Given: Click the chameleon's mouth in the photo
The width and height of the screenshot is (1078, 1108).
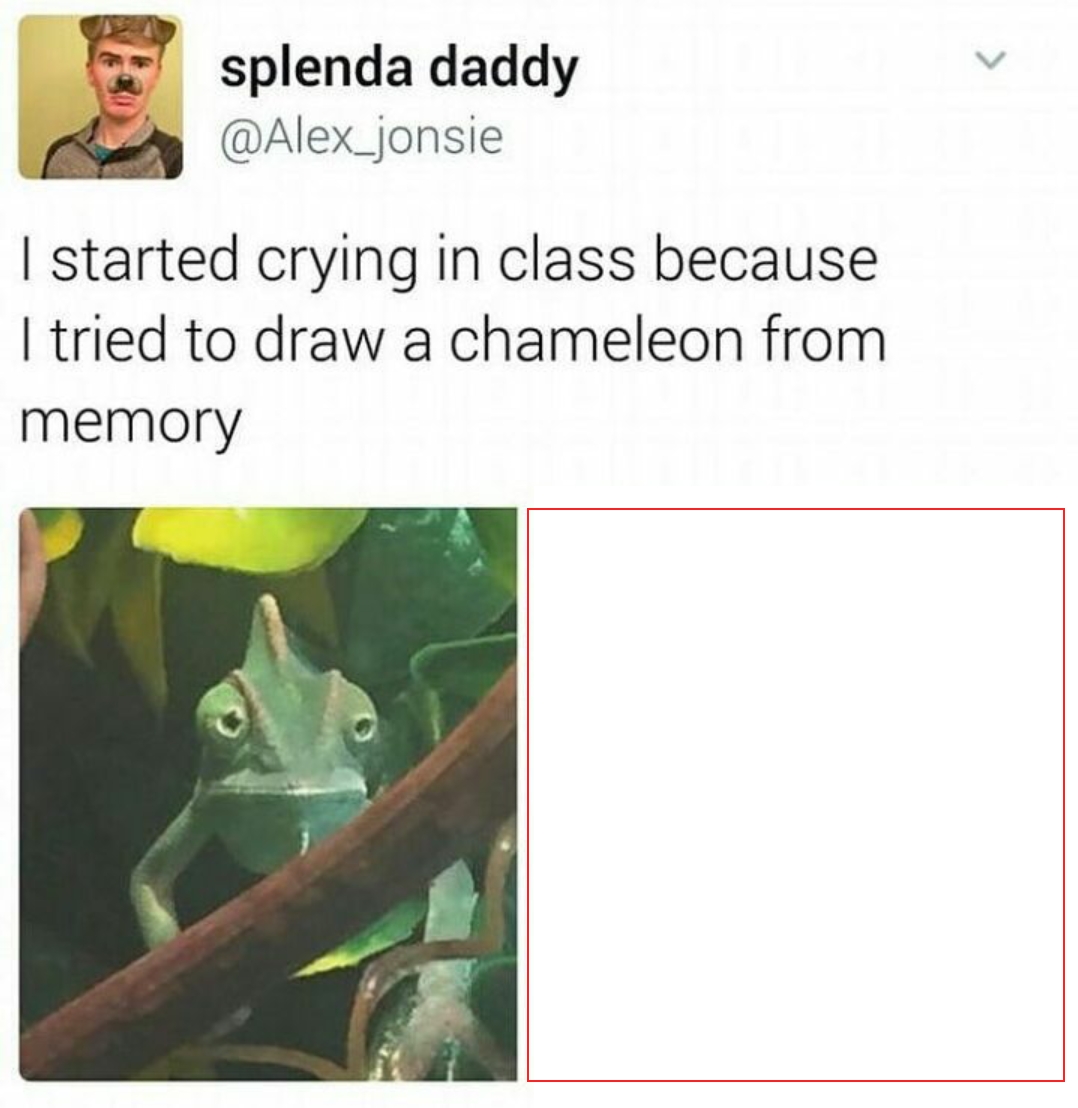Looking at the screenshot, I should point(288,793).
